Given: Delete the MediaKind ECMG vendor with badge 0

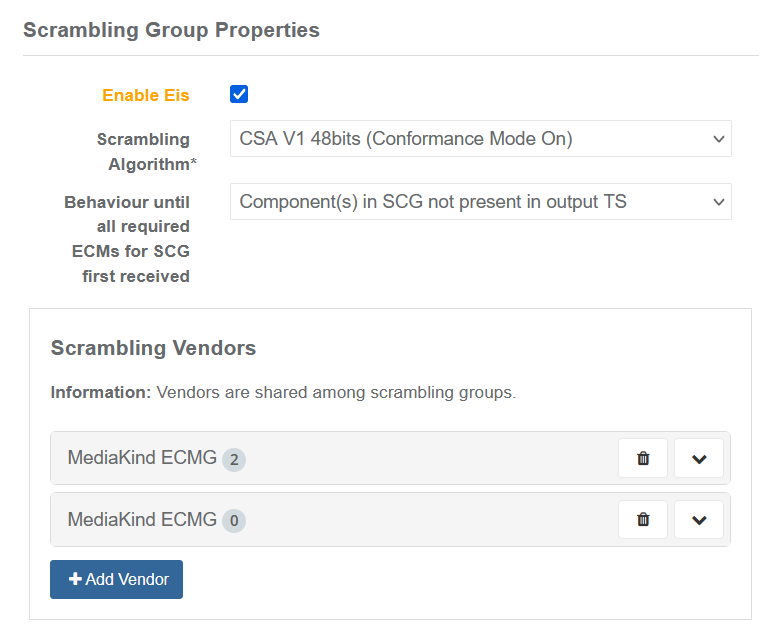Looking at the screenshot, I should [643, 520].
